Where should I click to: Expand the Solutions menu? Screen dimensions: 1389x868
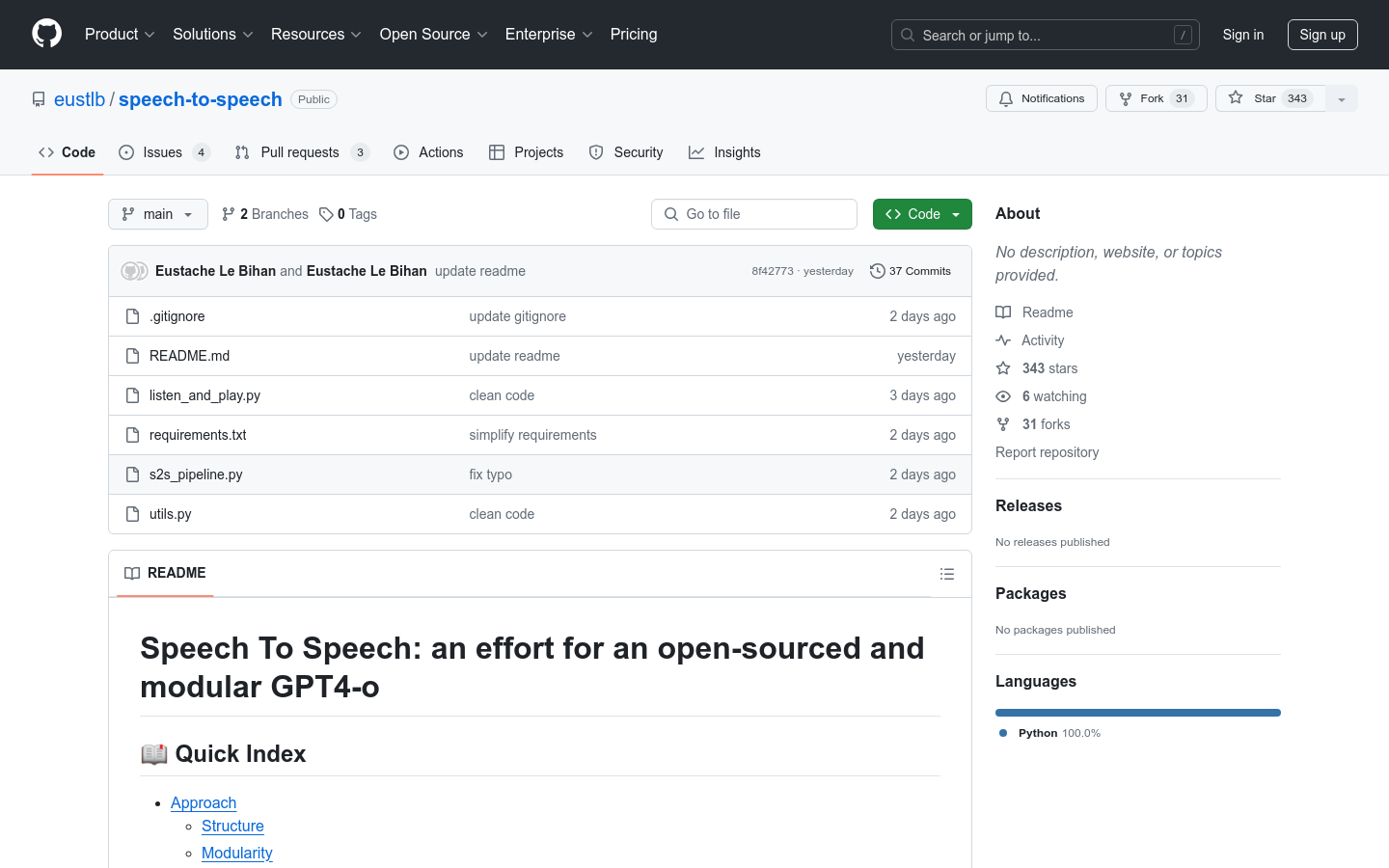click(x=213, y=35)
